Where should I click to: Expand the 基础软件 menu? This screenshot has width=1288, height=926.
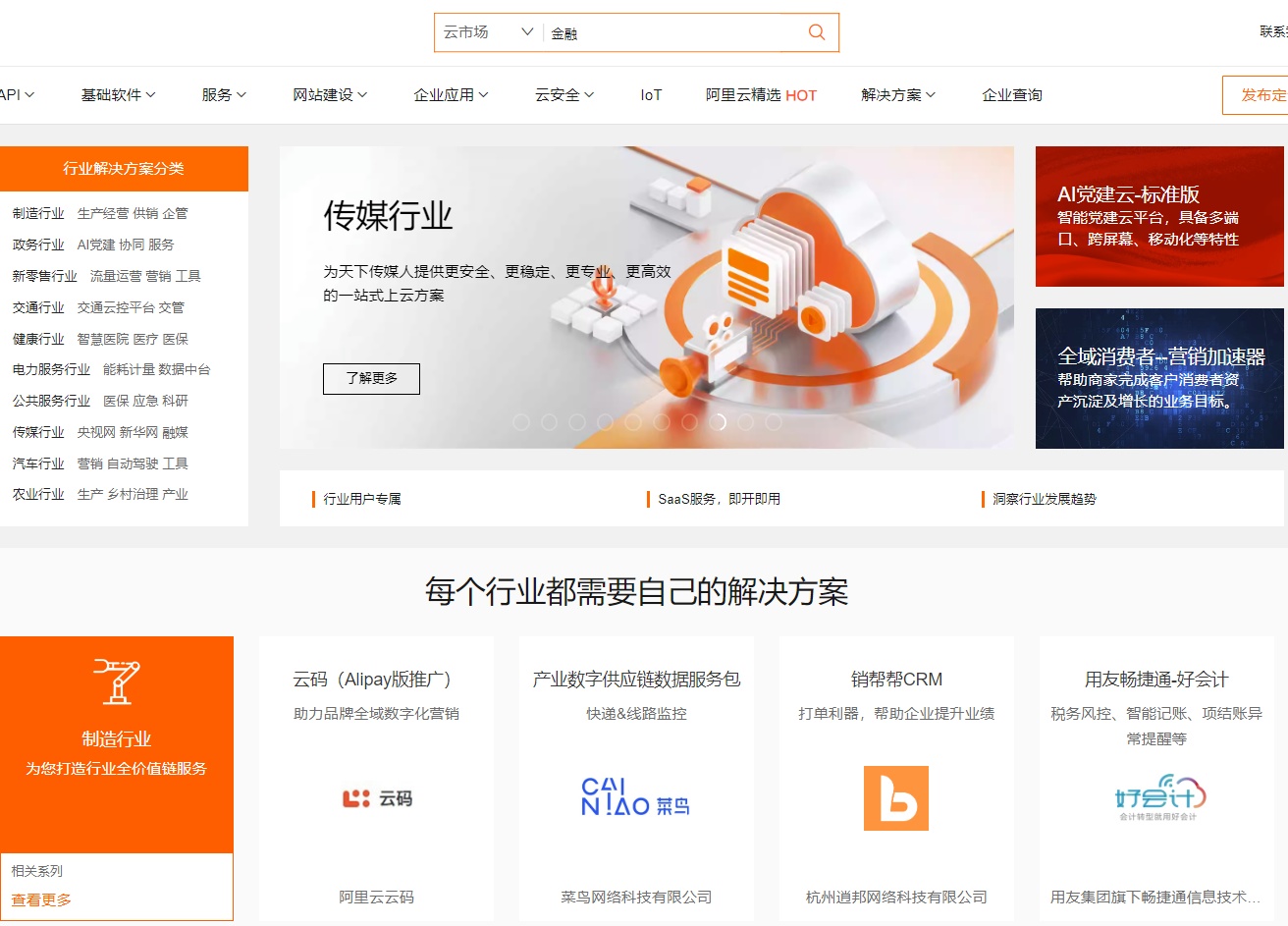coord(118,95)
